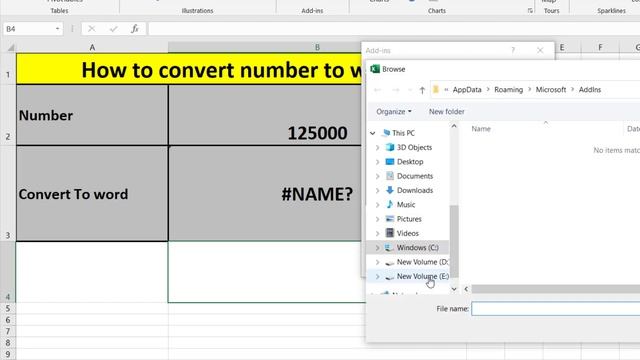
Task: Expand the 3D Objects node
Action: (378, 147)
